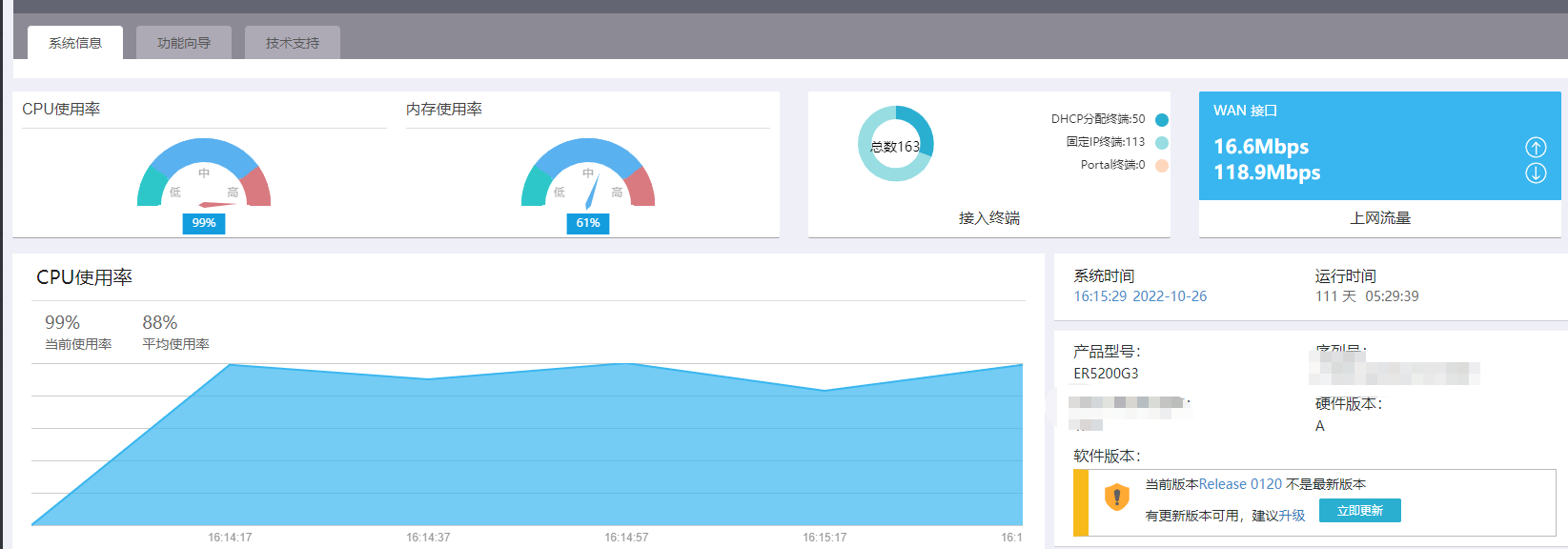Click the download arrow icon in WAN panel
1568x549 pixels.
[1536, 173]
